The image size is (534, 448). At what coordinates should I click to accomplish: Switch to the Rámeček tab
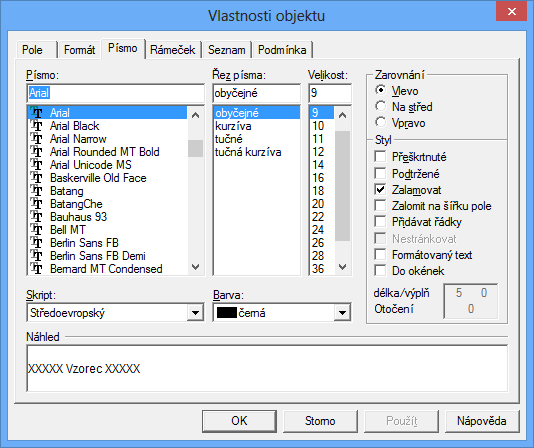pos(173,50)
